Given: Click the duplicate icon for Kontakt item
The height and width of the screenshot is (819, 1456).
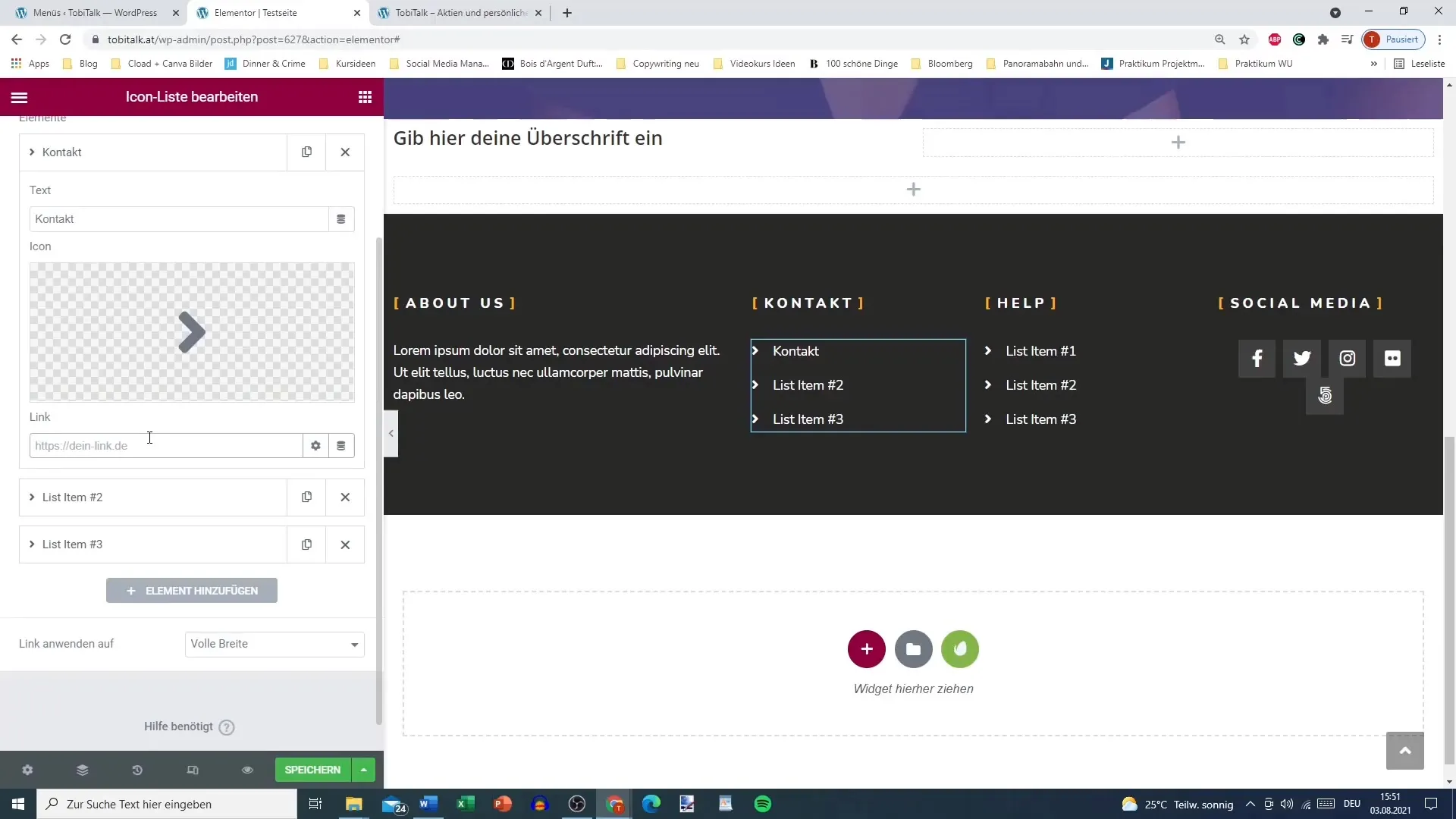Looking at the screenshot, I should (307, 152).
